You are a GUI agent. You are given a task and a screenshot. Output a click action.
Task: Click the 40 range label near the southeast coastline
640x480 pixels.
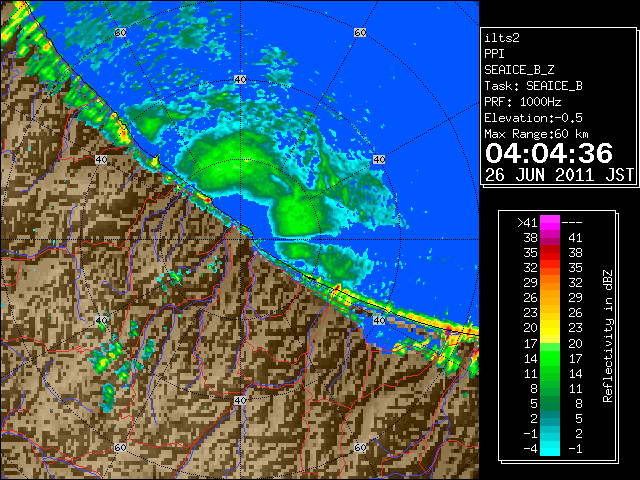(379, 320)
